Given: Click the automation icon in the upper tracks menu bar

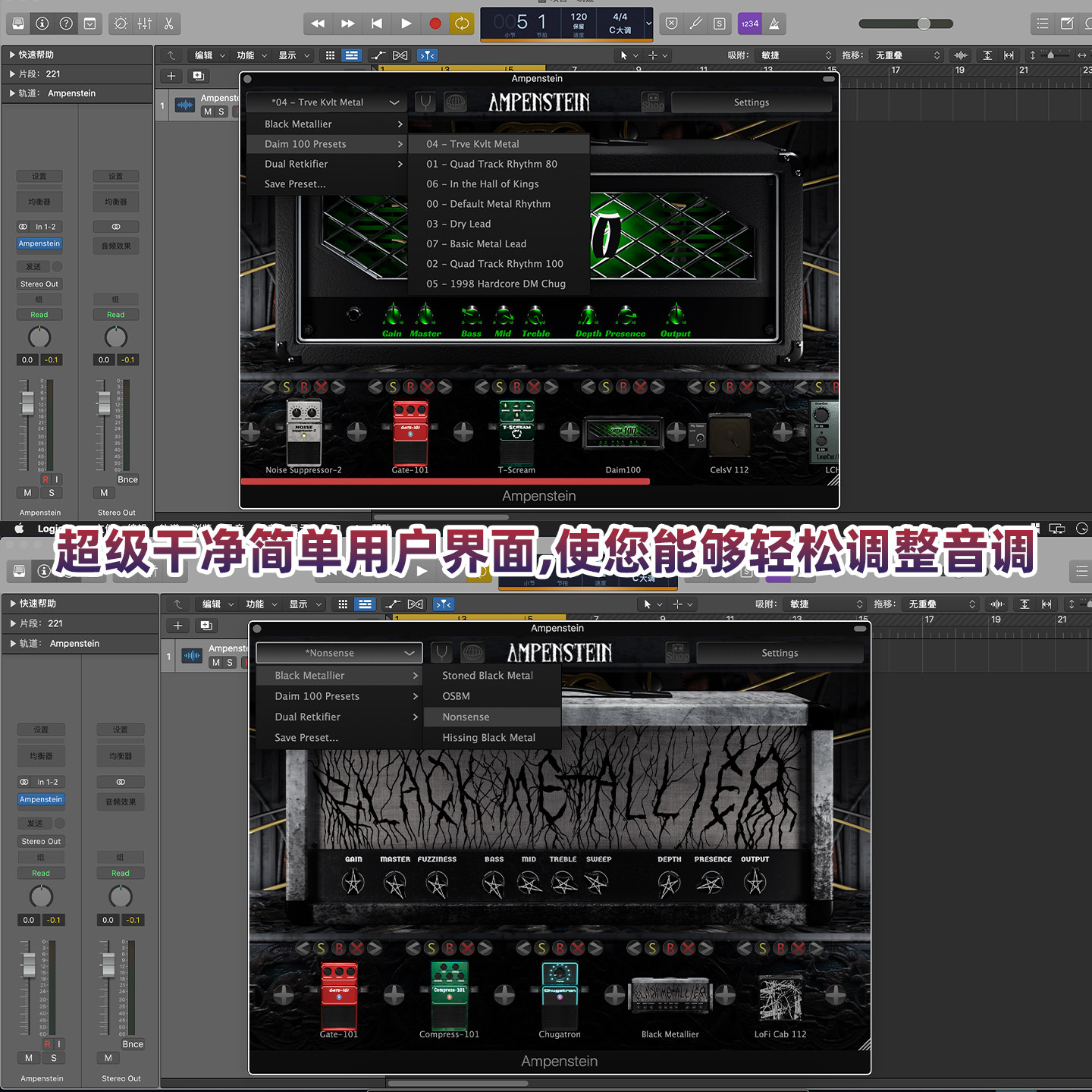Looking at the screenshot, I should tap(378, 55).
